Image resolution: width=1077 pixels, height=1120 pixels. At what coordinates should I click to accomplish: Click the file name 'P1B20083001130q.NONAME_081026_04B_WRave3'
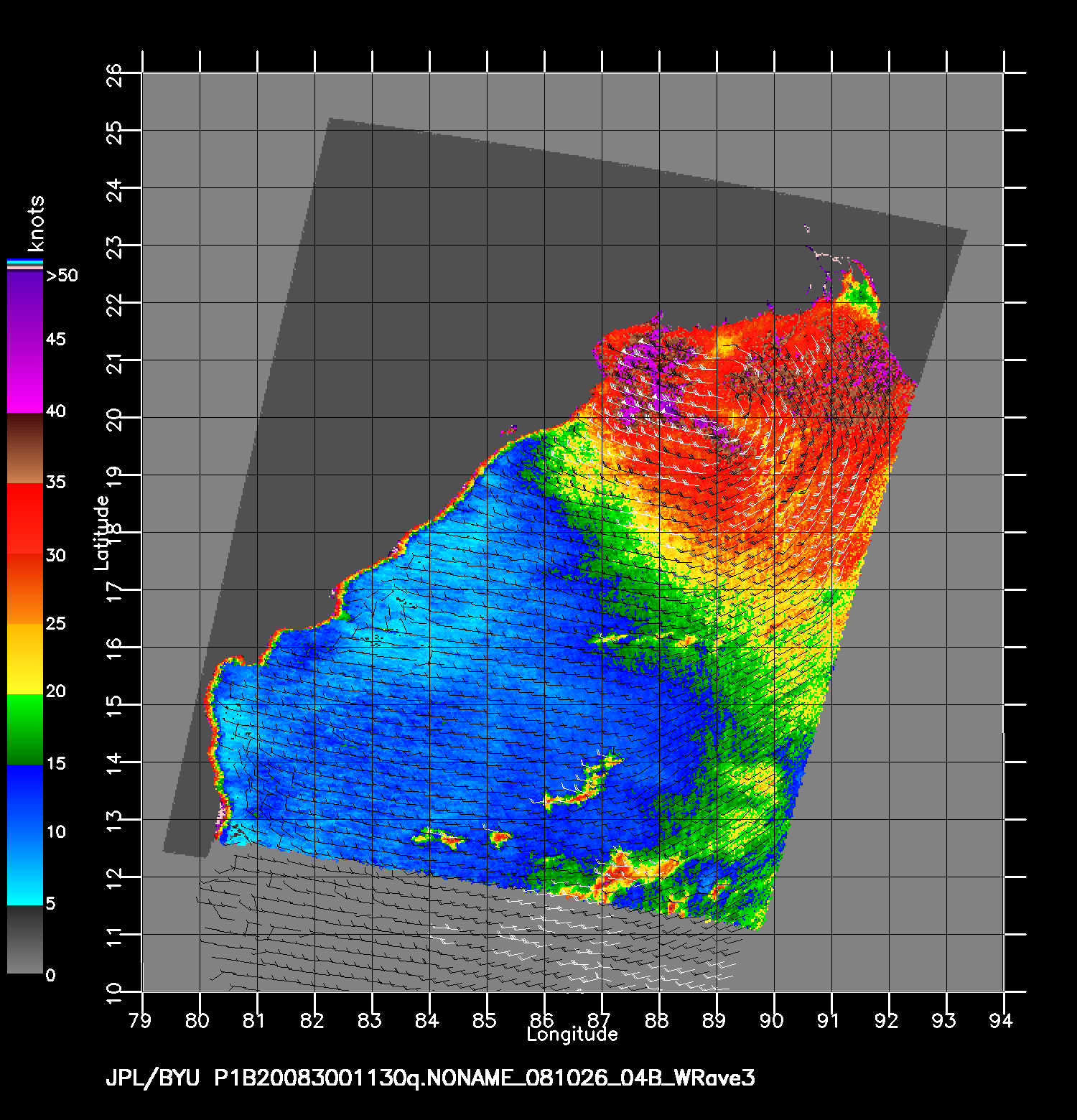[485, 1078]
